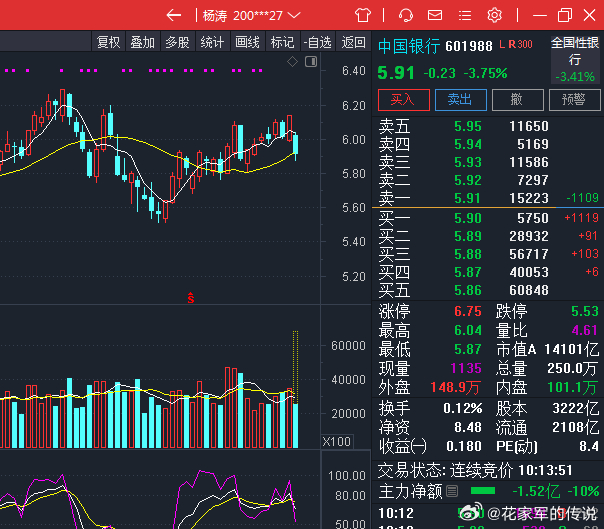This screenshot has height=529, width=604.
Task: Click the R300 tag next to the stock code
Action: pos(520,44)
